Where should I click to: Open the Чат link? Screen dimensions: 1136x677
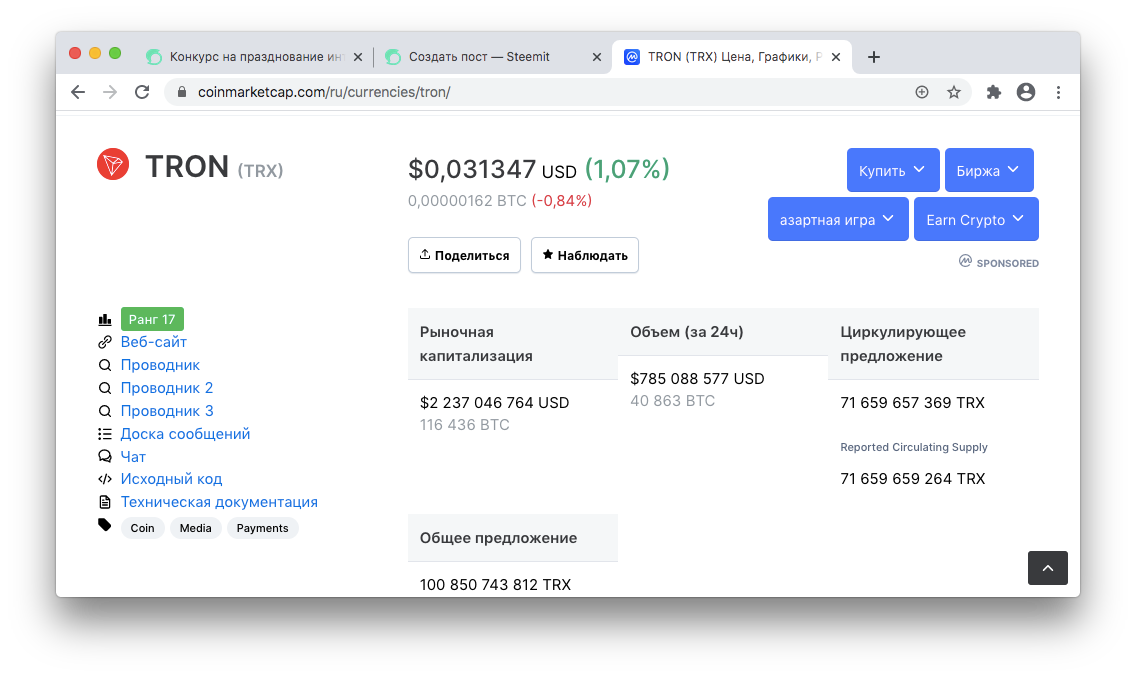[133, 457]
